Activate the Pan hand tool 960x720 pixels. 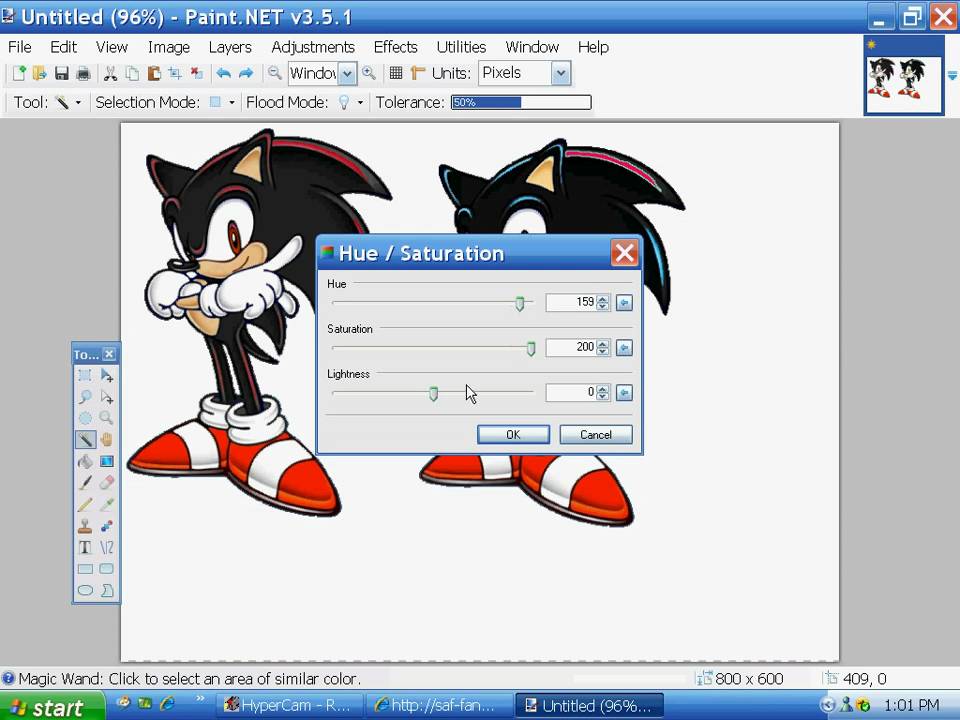(107, 440)
